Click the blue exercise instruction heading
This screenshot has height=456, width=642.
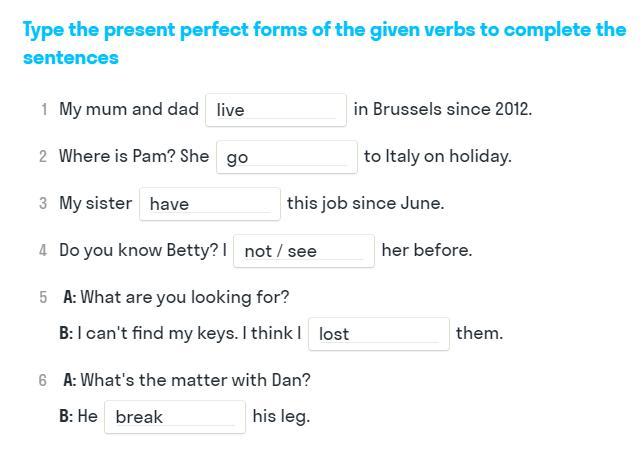324,43
